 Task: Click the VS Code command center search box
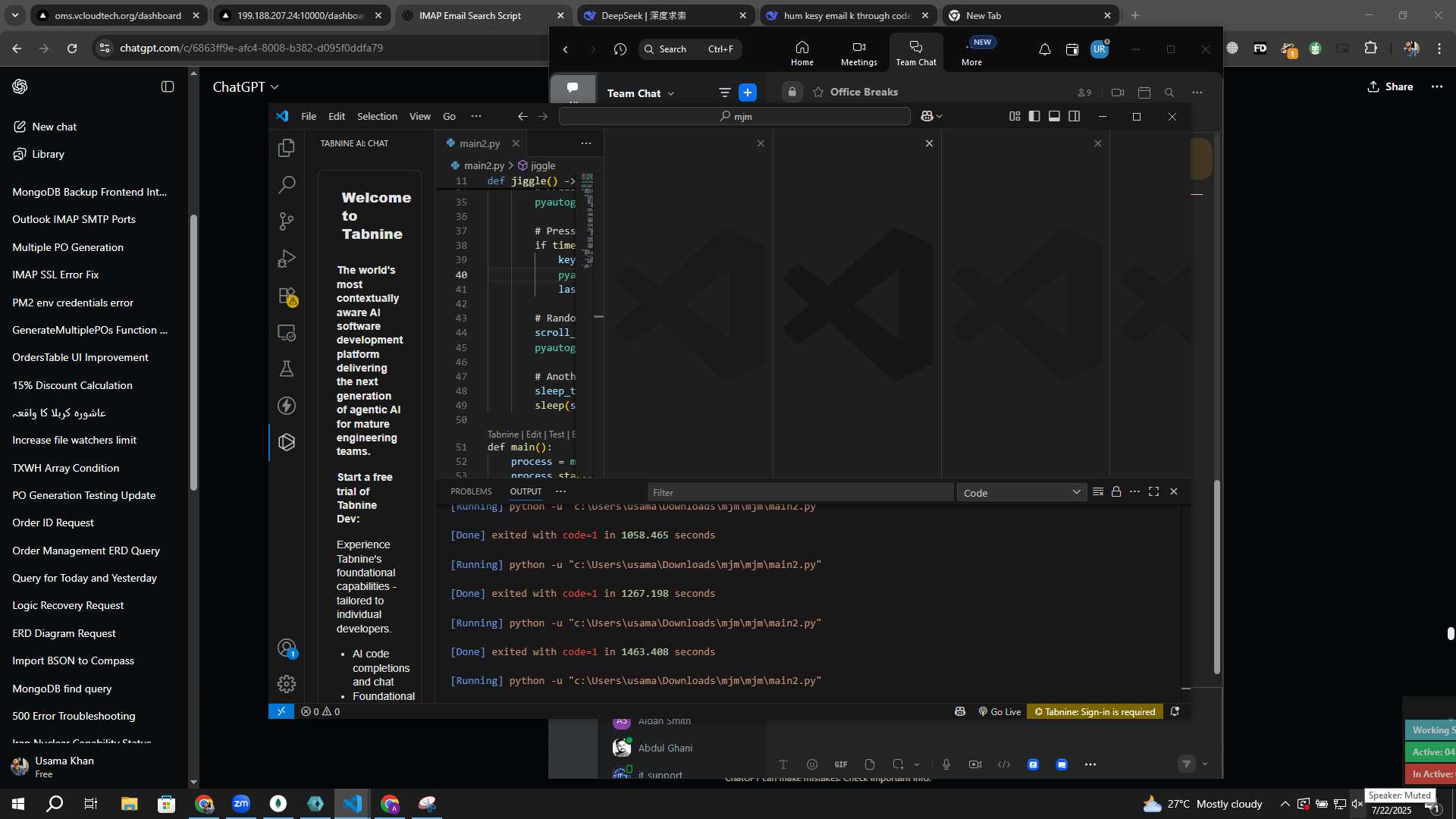pyautogui.click(x=734, y=116)
